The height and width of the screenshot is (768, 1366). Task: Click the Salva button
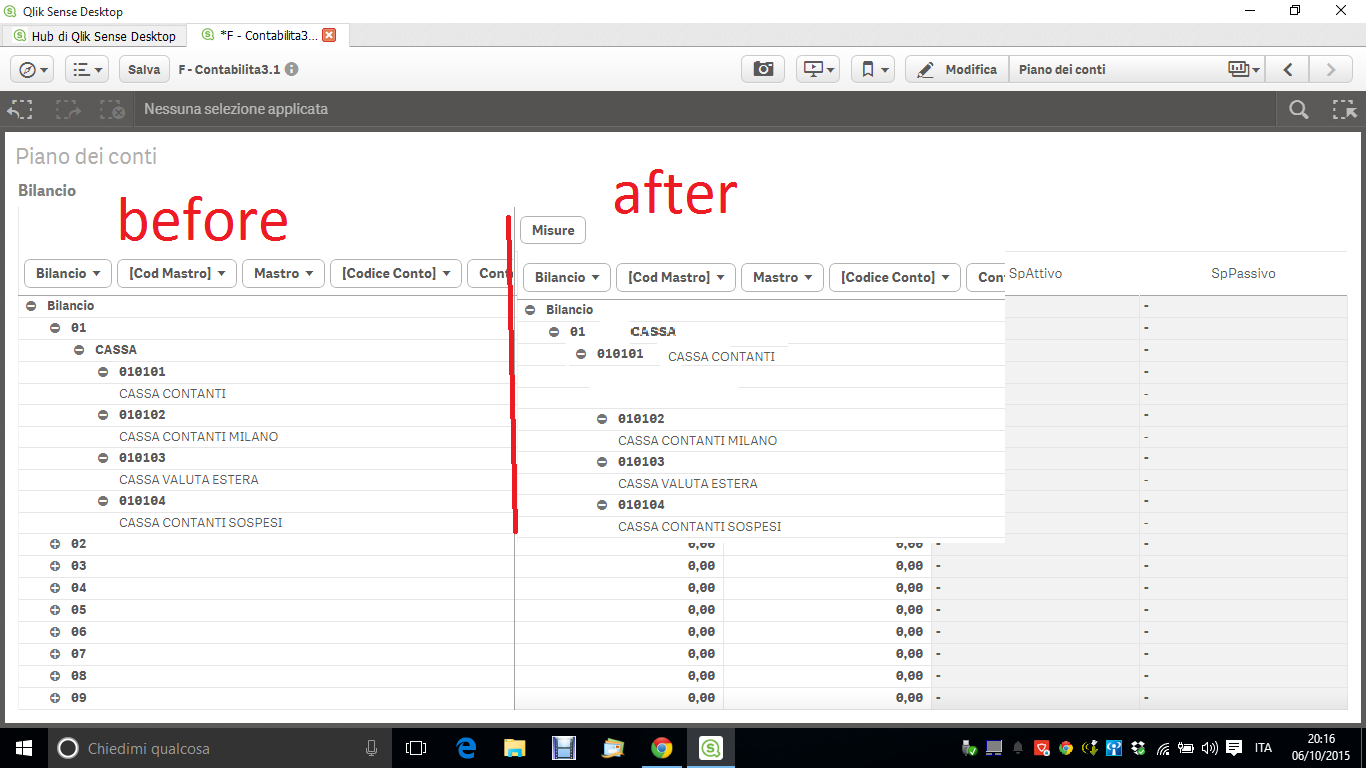coord(144,69)
